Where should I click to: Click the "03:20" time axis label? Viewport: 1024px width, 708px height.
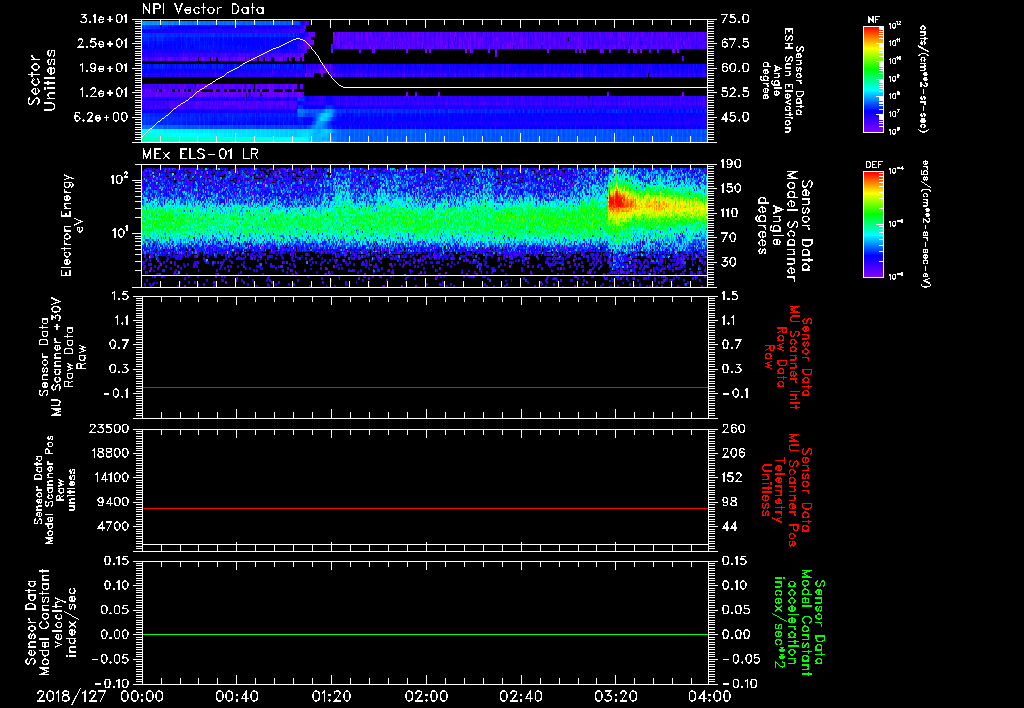615,696
